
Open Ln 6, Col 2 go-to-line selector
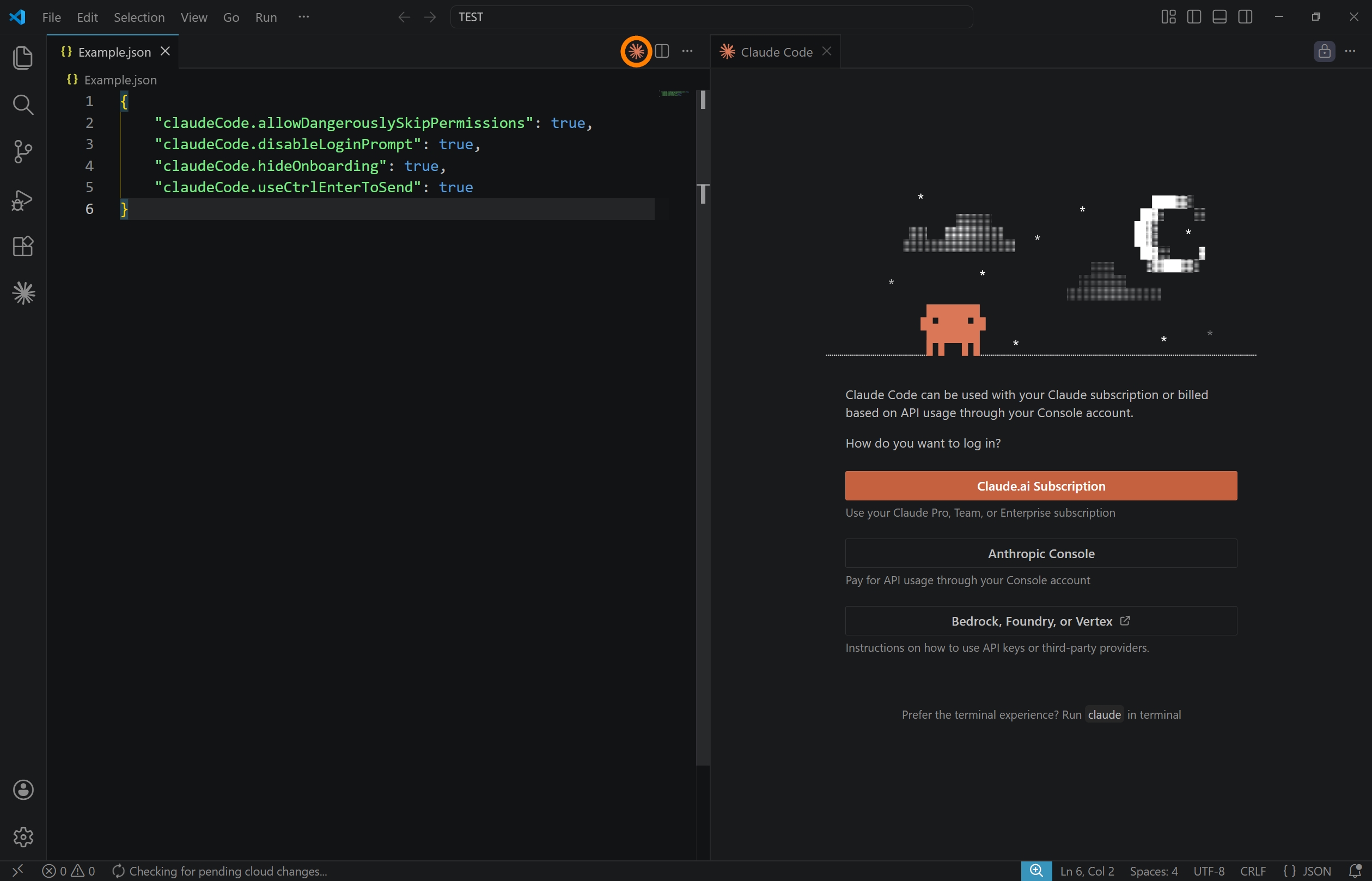(x=1087, y=871)
